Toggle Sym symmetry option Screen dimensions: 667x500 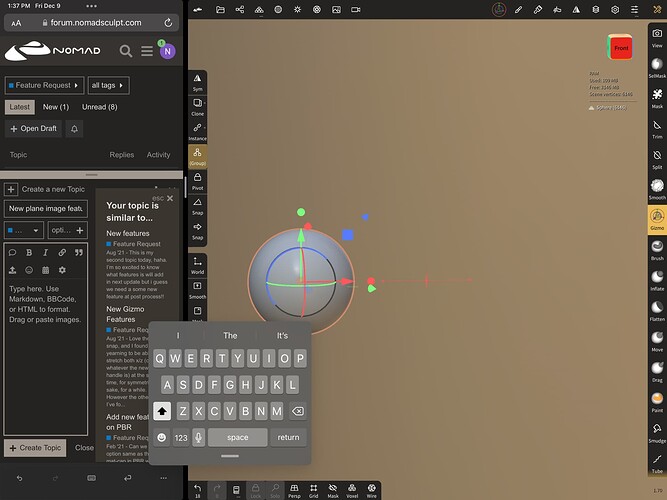[197, 83]
